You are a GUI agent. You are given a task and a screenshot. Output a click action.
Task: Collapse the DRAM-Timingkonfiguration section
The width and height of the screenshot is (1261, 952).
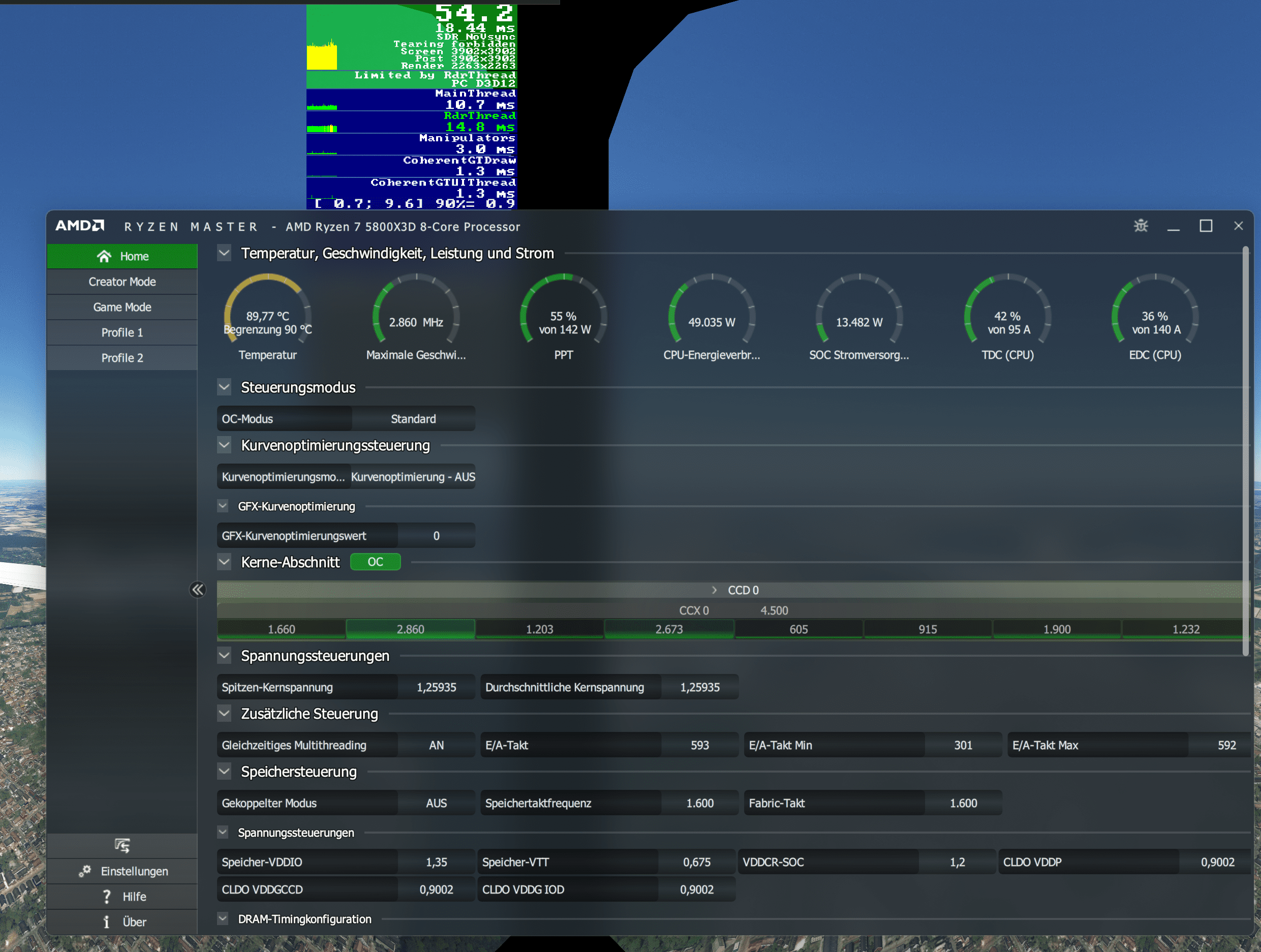224,919
